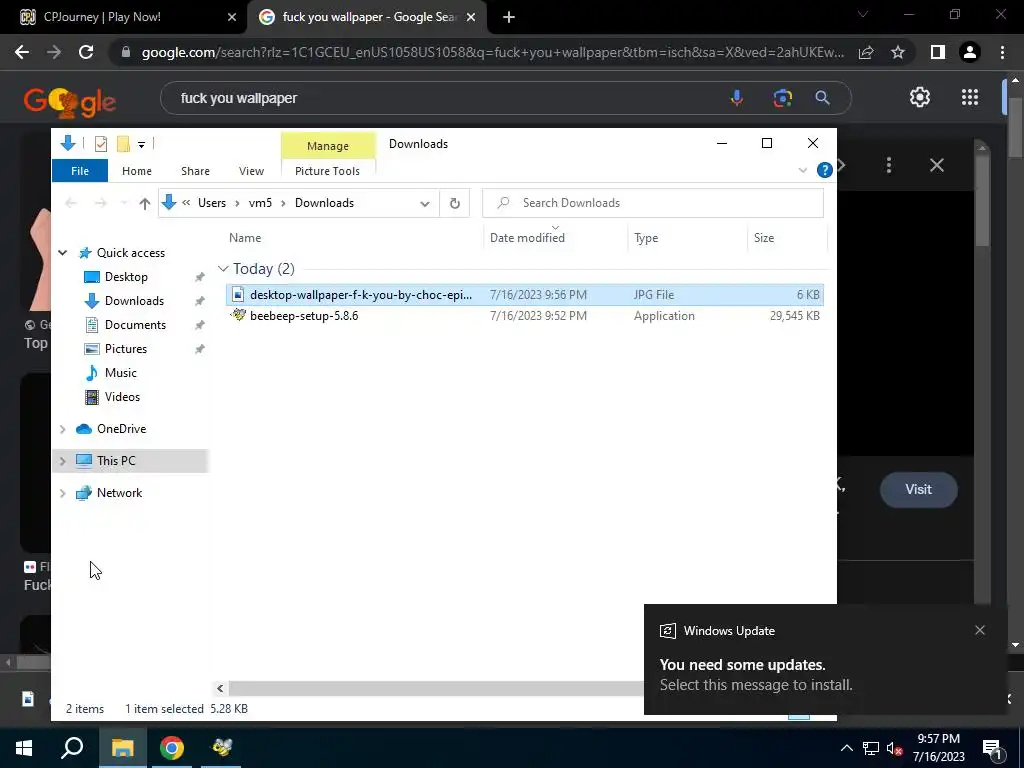The width and height of the screenshot is (1024, 768).
Task: Click the pin icon next to Desktop
Action: click(x=200, y=277)
